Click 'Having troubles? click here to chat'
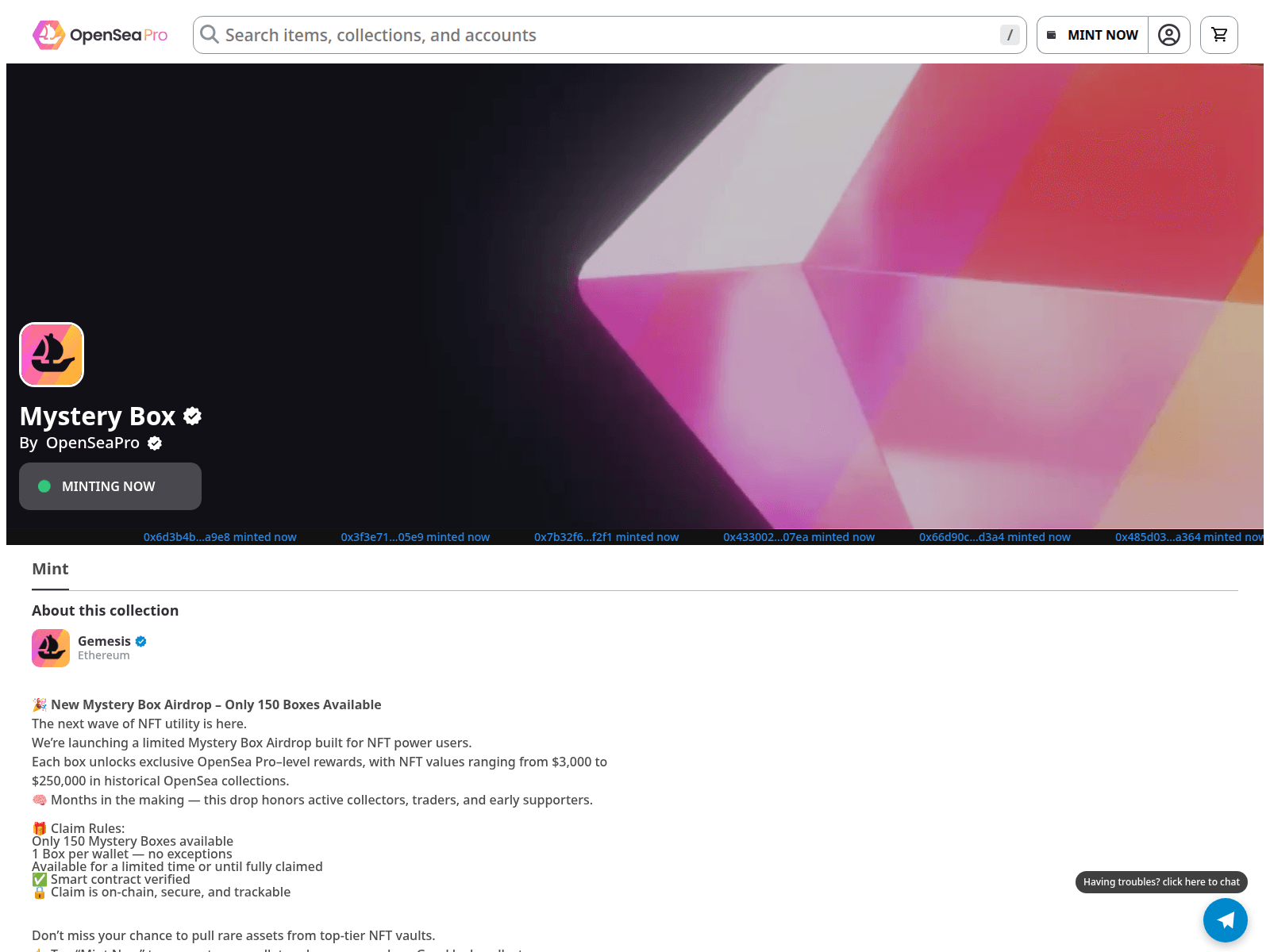The image size is (1270, 952). click(1160, 882)
